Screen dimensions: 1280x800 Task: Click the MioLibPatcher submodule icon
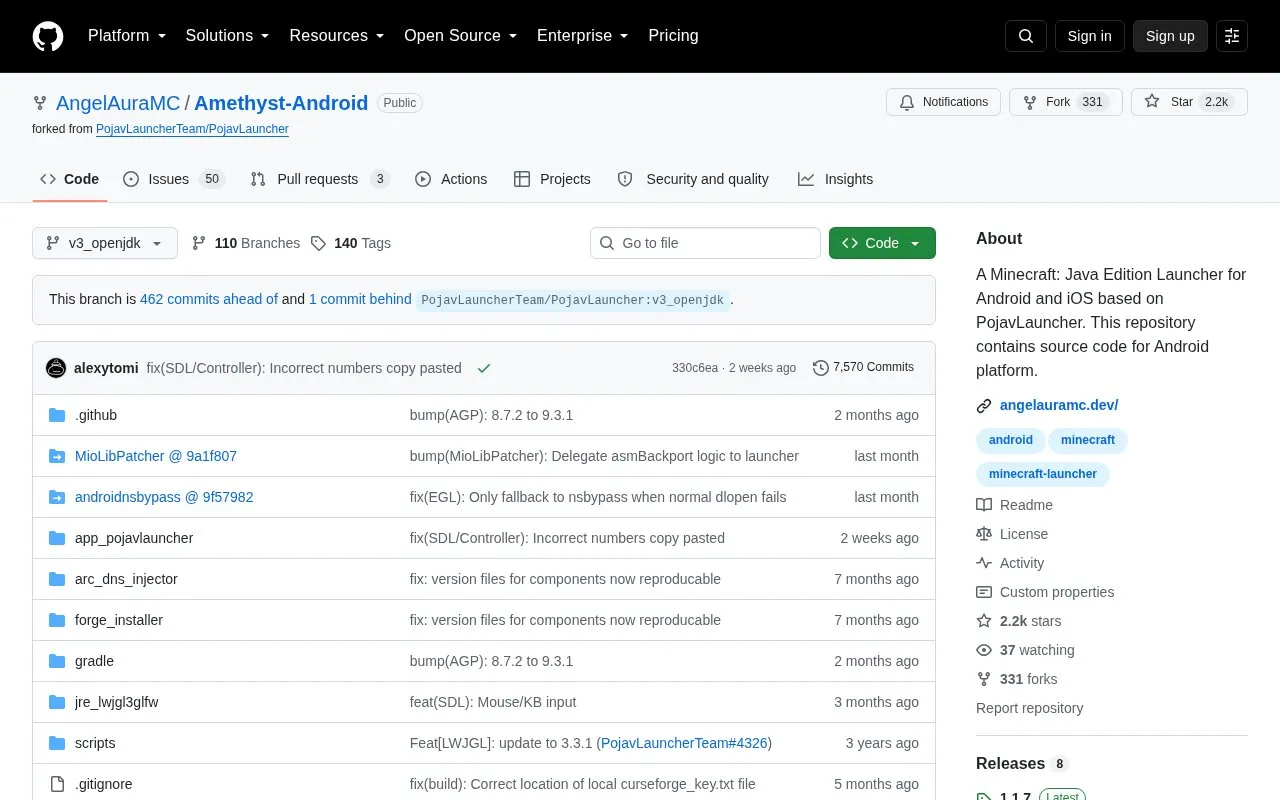57,456
